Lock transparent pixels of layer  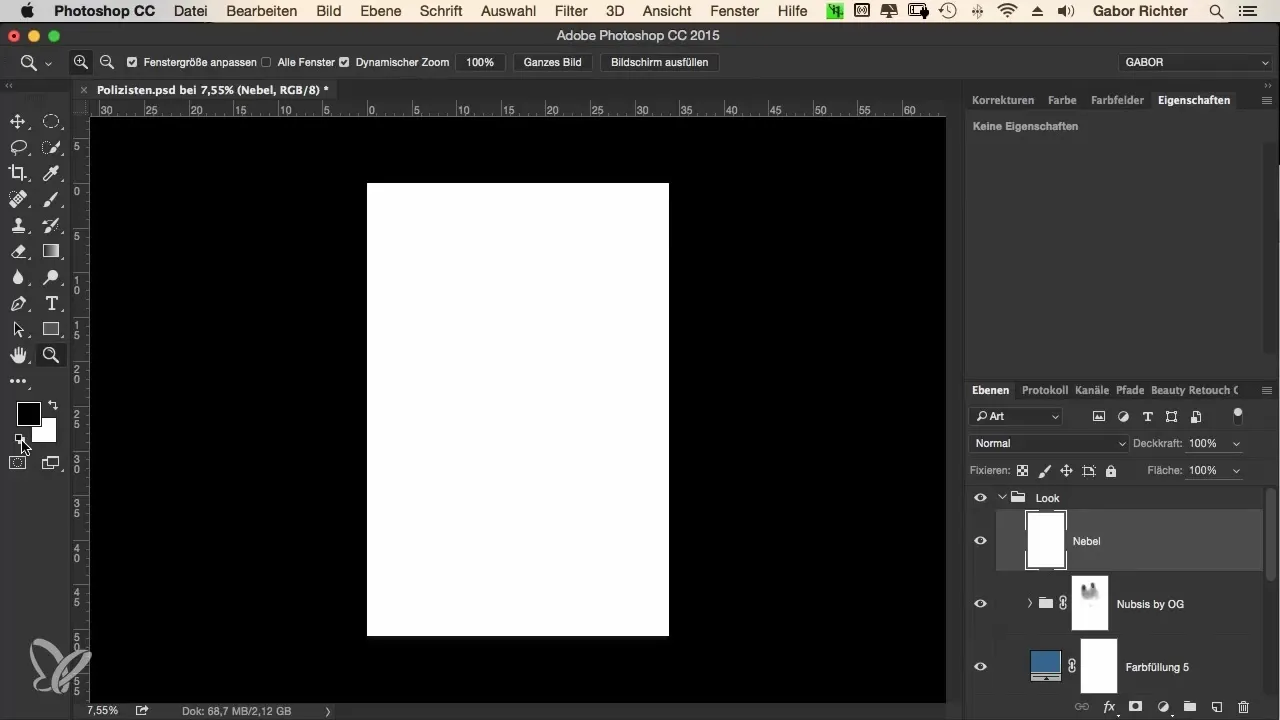[x=1022, y=470]
